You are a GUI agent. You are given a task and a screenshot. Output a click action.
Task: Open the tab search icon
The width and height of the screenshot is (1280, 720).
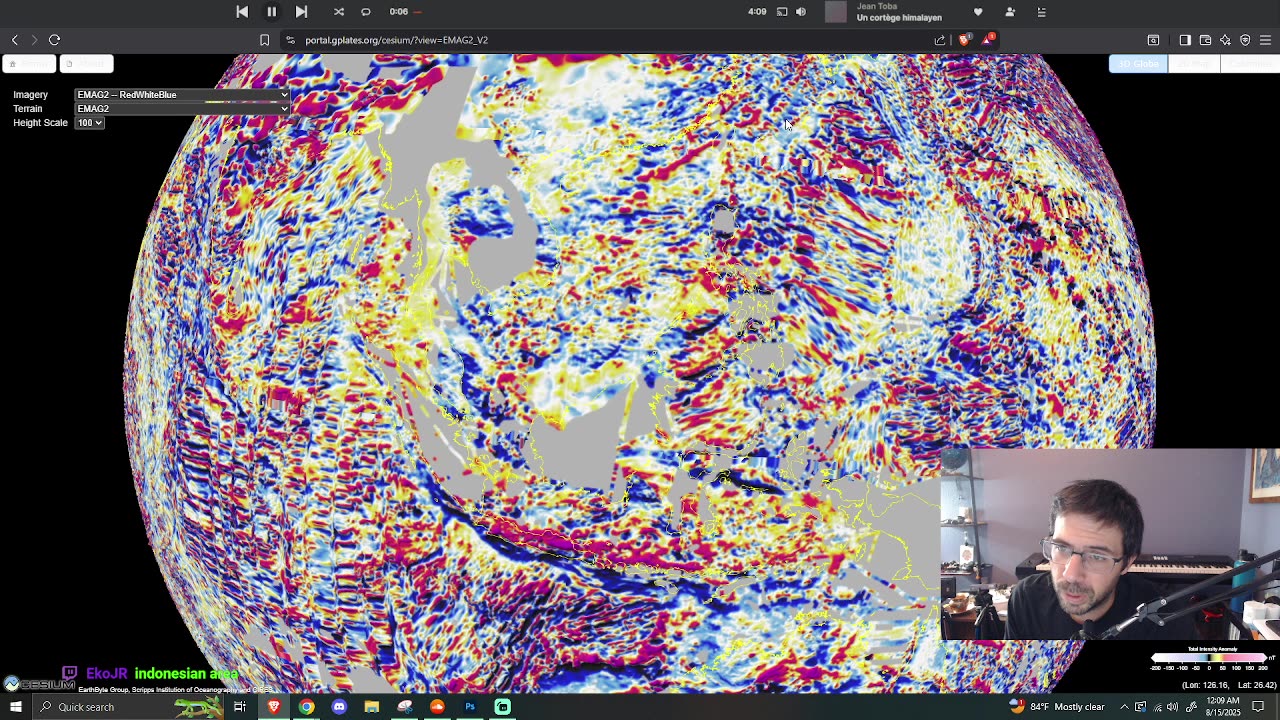click(1153, 40)
